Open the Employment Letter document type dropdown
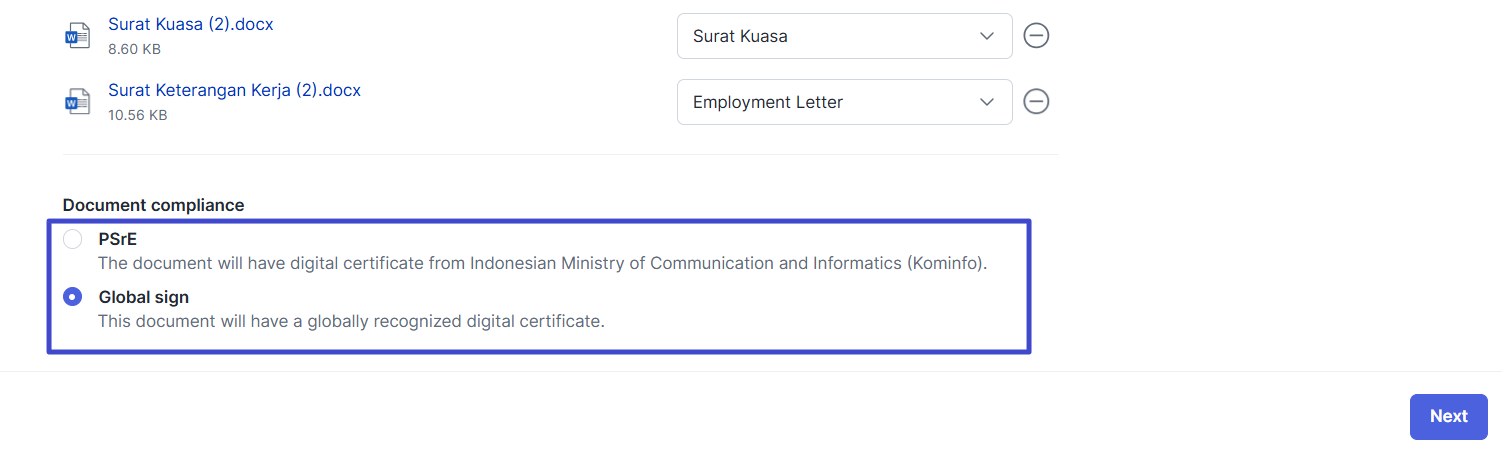 [x=845, y=102]
